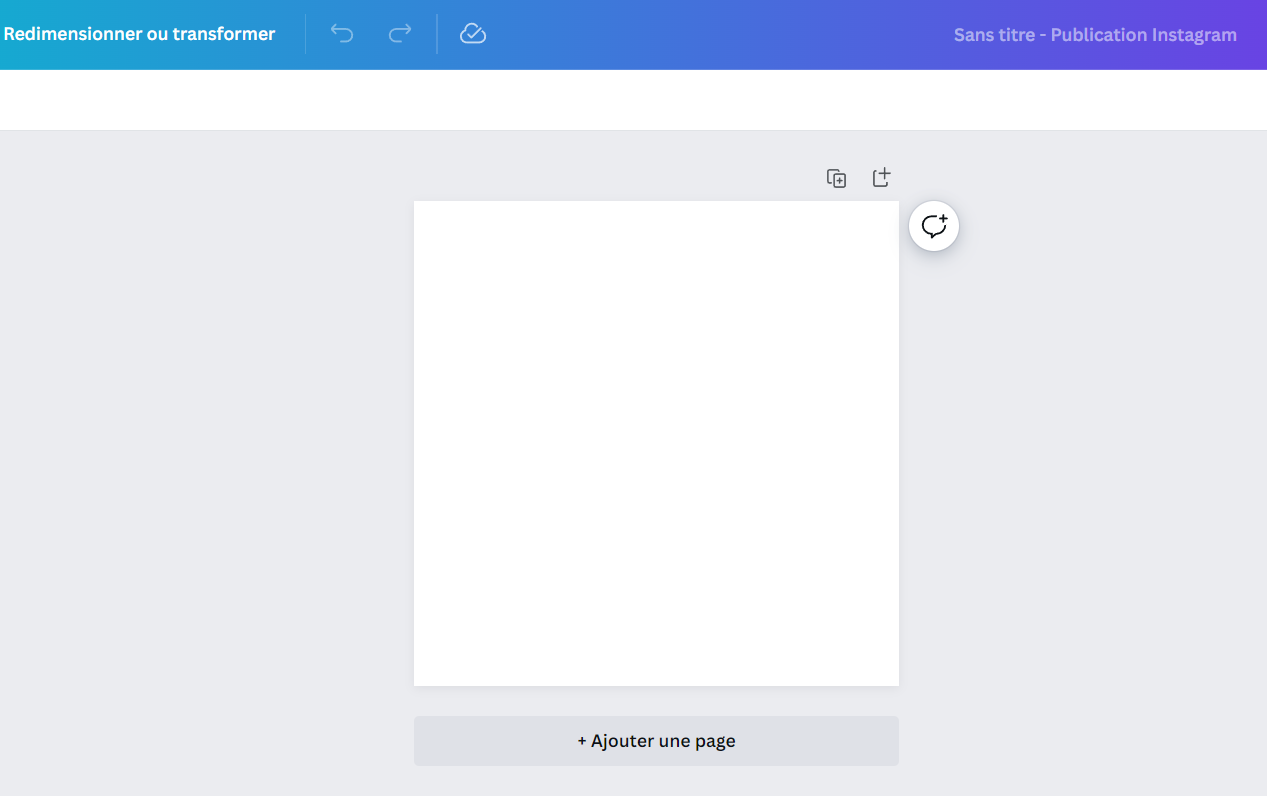Viewport: 1267px width, 796px height.
Task: Duplicate the page using the copy icon
Action: pos(836,178)
